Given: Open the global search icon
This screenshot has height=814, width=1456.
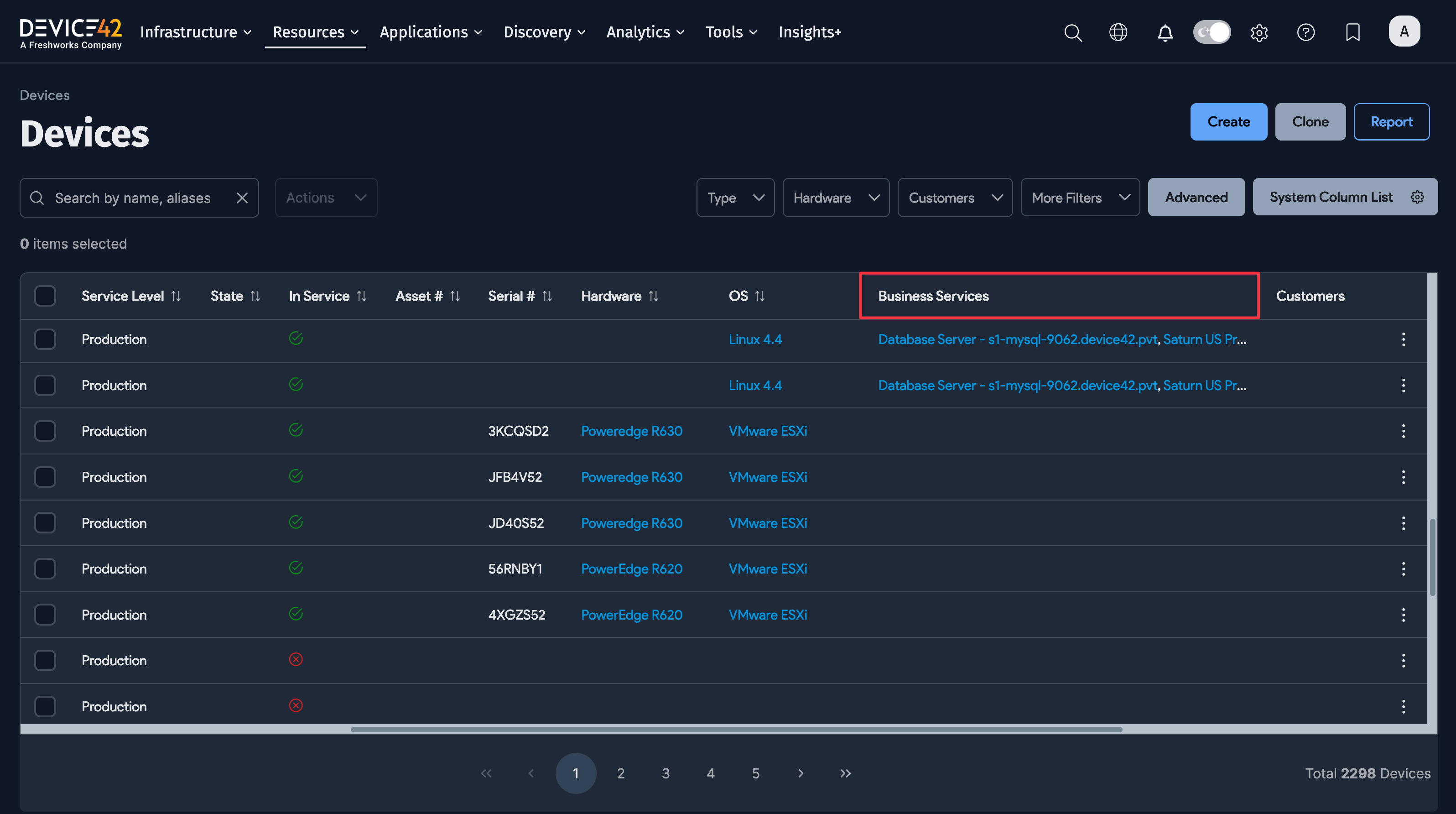Looking at the screenshot, I should (1072, 32).
